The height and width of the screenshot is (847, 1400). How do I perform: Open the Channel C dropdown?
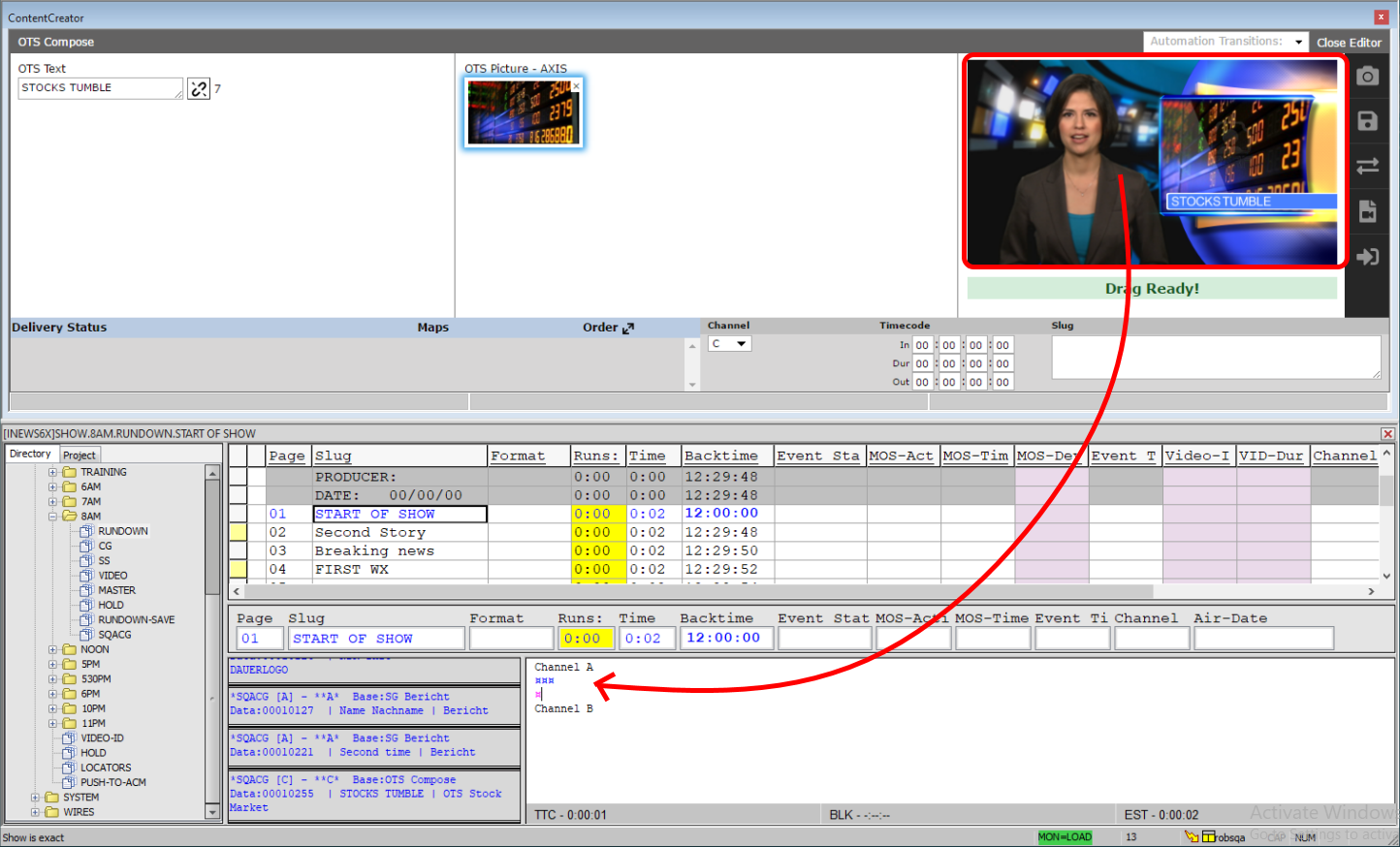(x=729, y=344)
